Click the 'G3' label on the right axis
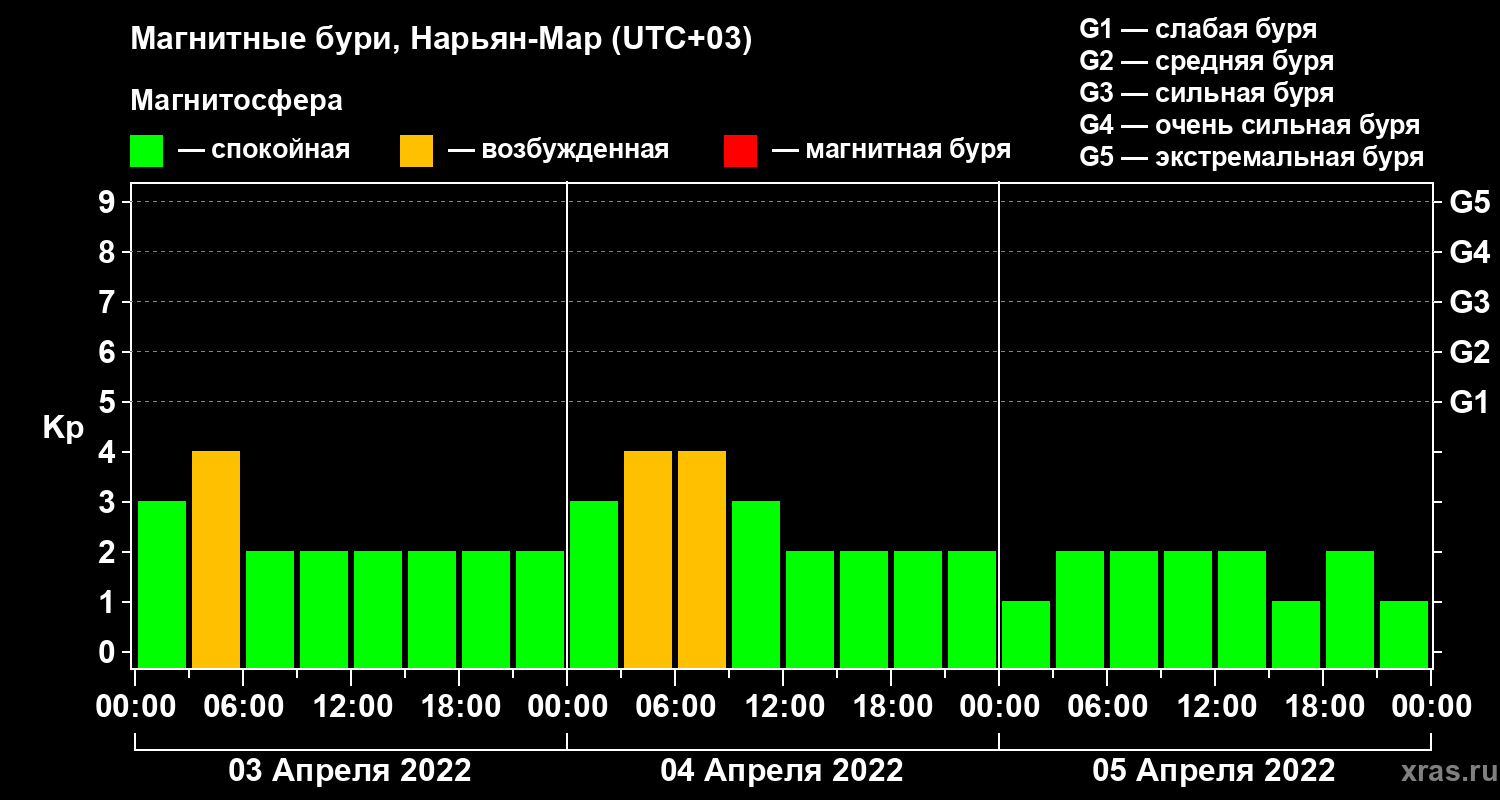The width and height of the screenshot is (1500, 800). click(1470, 302)
